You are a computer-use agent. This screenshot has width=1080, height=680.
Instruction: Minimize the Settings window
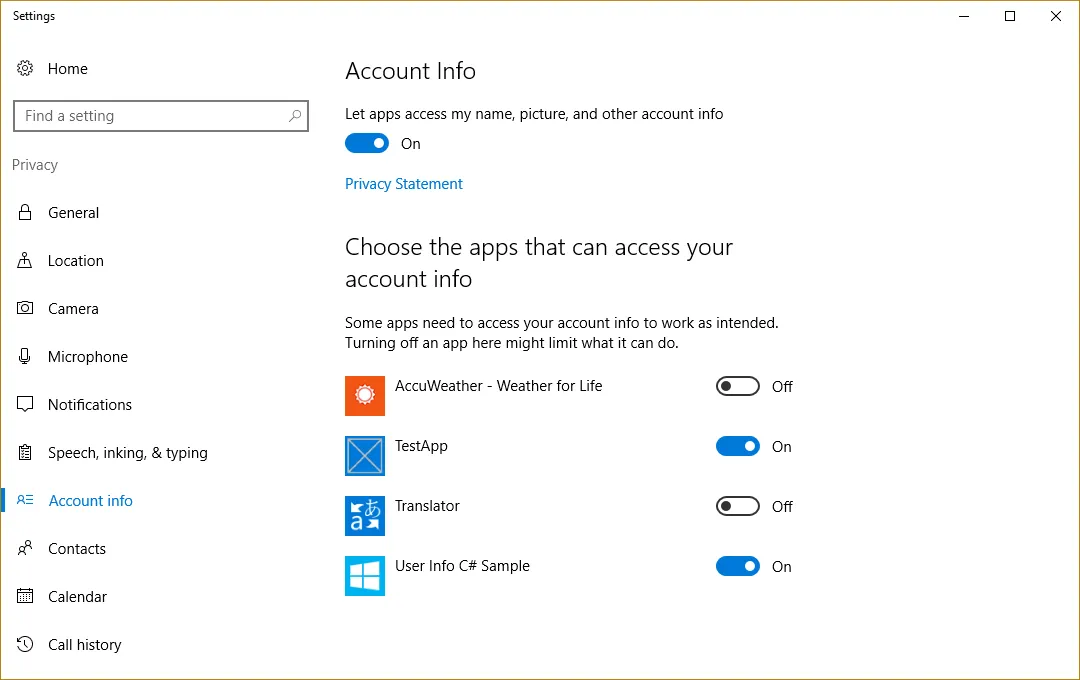pos(964,16)
